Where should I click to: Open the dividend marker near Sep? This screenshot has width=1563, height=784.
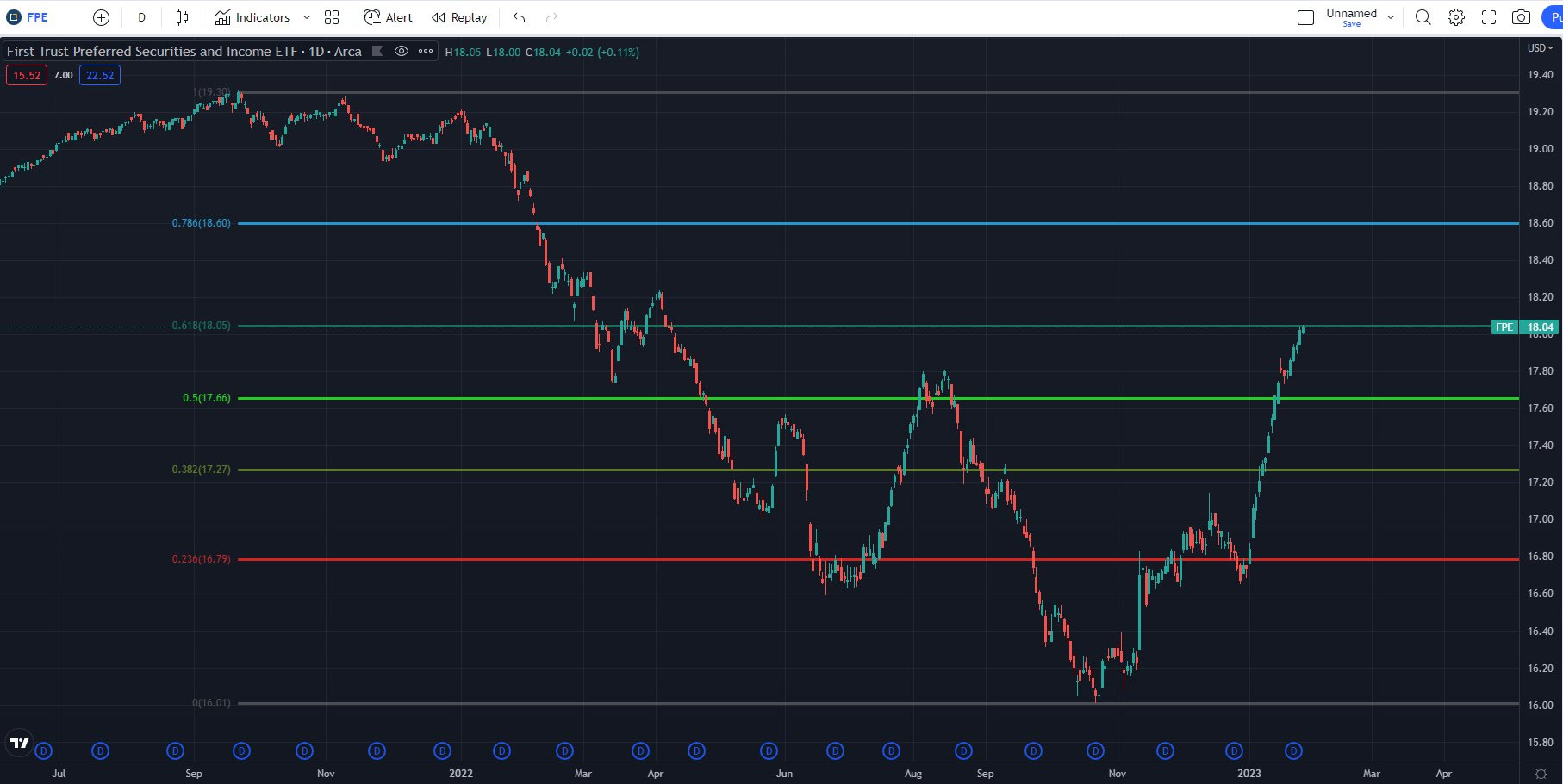tap(176, 751)
